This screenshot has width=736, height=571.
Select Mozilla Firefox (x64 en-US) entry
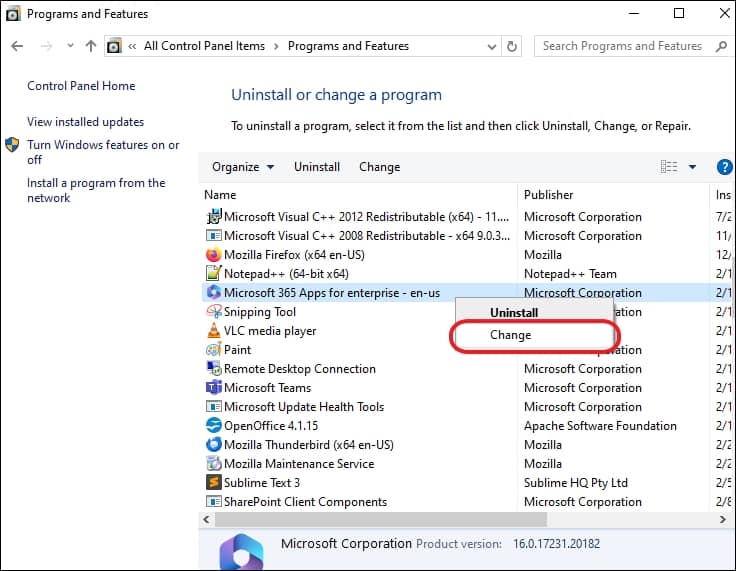coord(294,255)
